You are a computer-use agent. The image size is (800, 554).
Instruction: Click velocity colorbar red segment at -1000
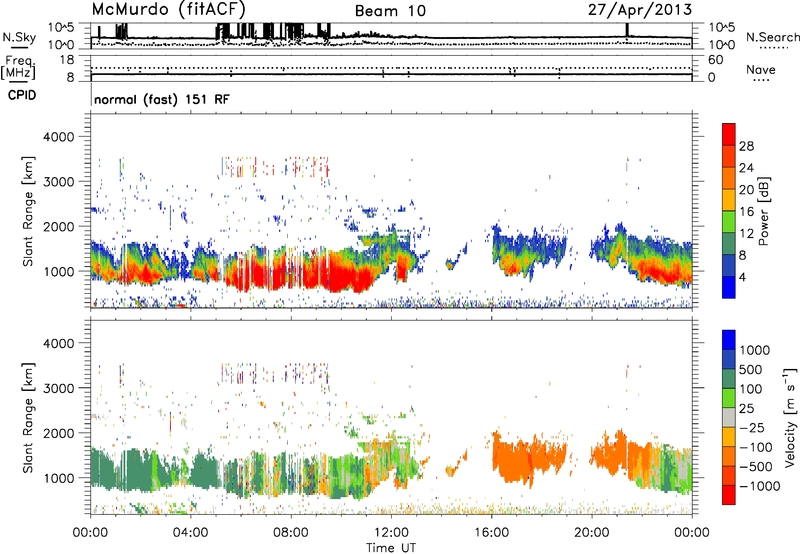[x=729, y=495]
